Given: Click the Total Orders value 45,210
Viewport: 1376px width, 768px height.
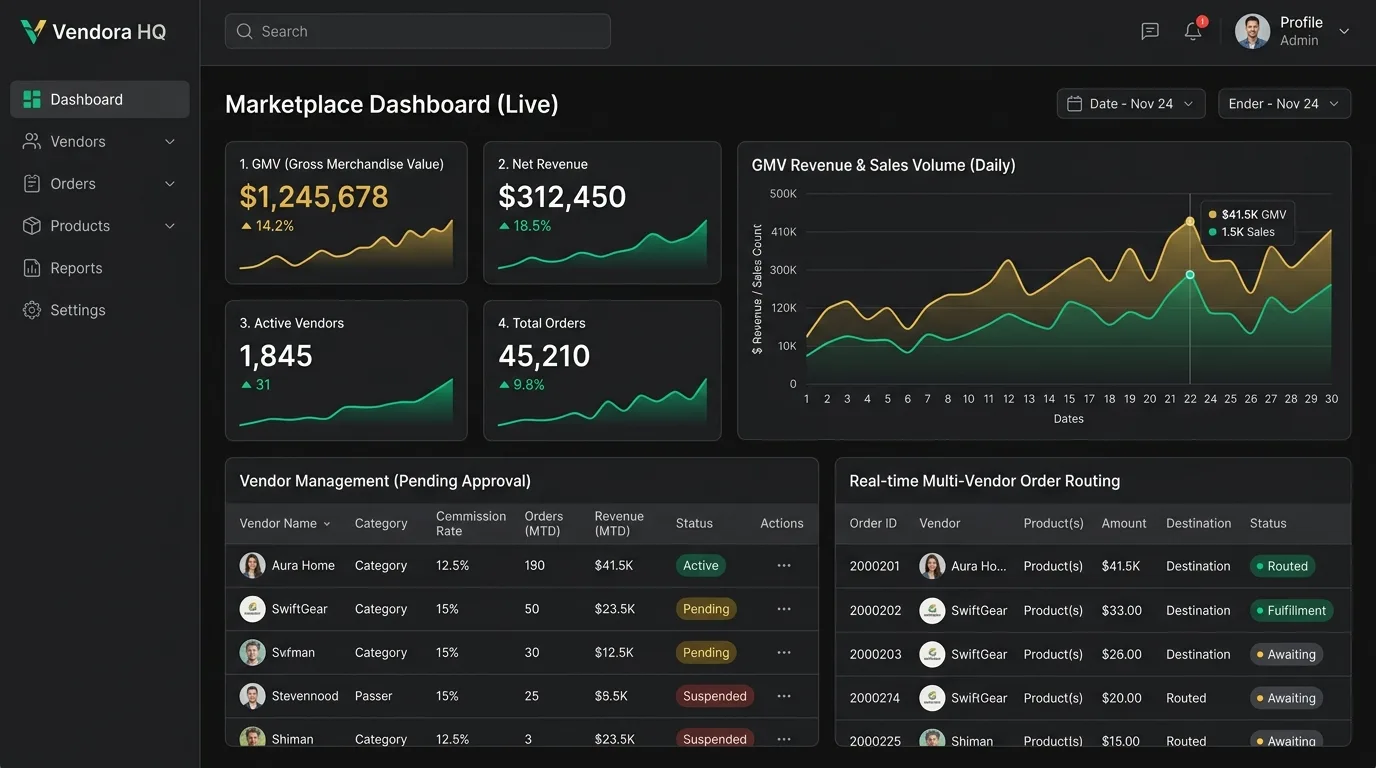Looking at the screenshot, I should (x=544, y=356).
